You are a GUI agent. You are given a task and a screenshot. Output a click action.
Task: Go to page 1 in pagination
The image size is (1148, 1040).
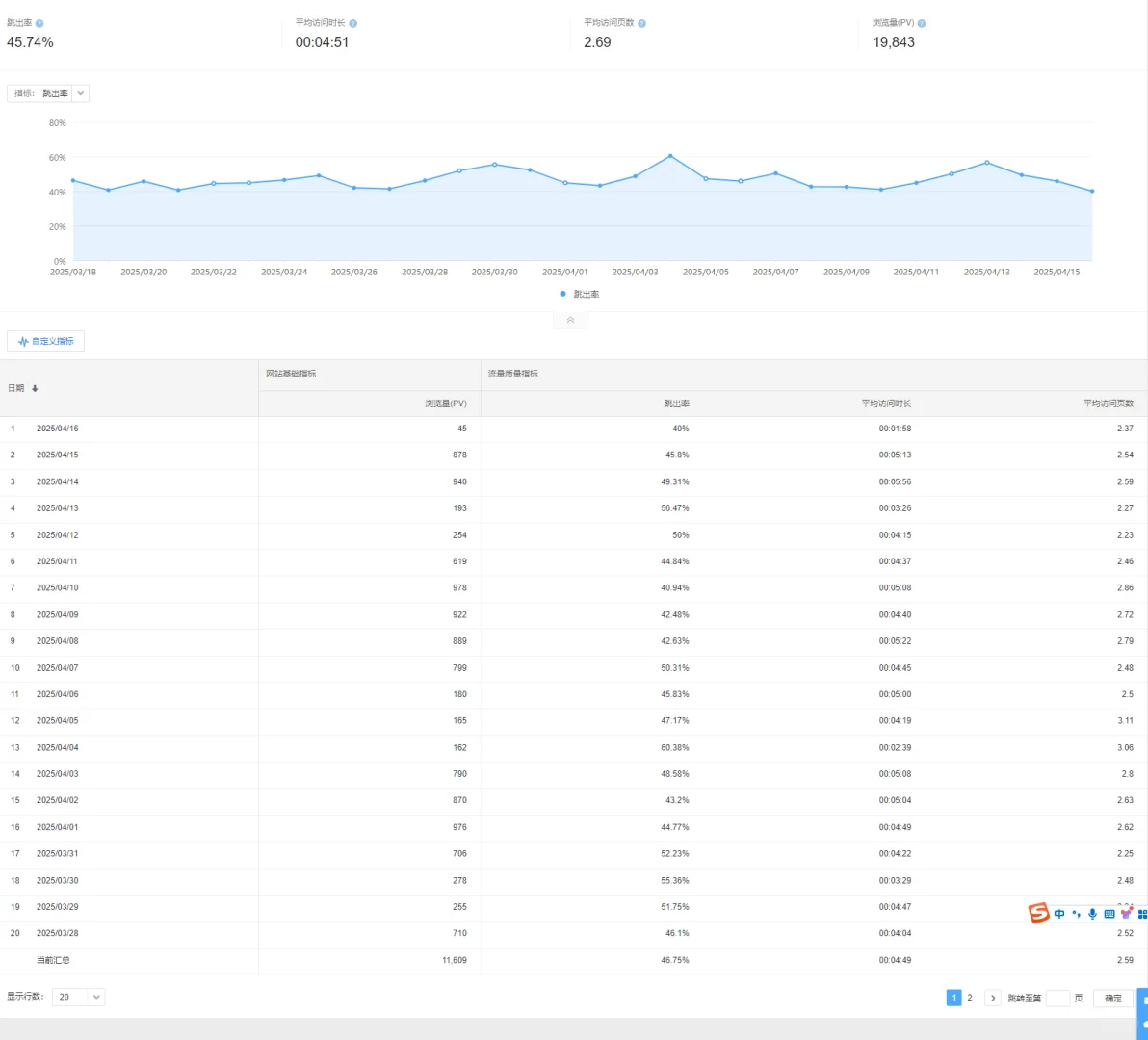click(954, 998)
